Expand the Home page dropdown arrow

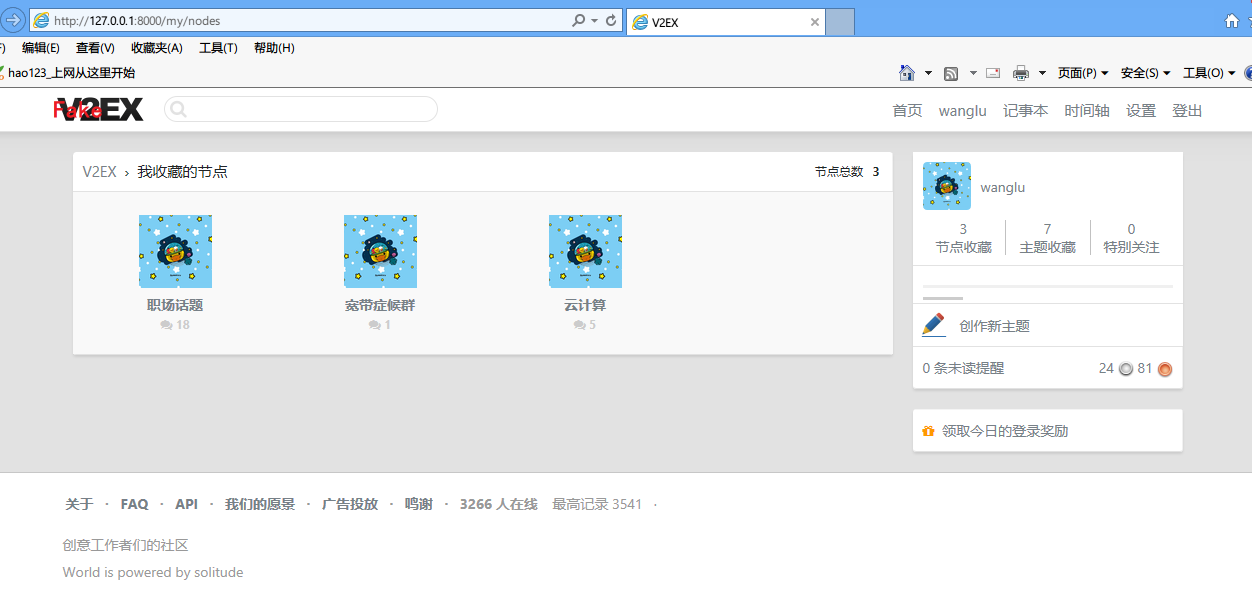coord(928,73)
